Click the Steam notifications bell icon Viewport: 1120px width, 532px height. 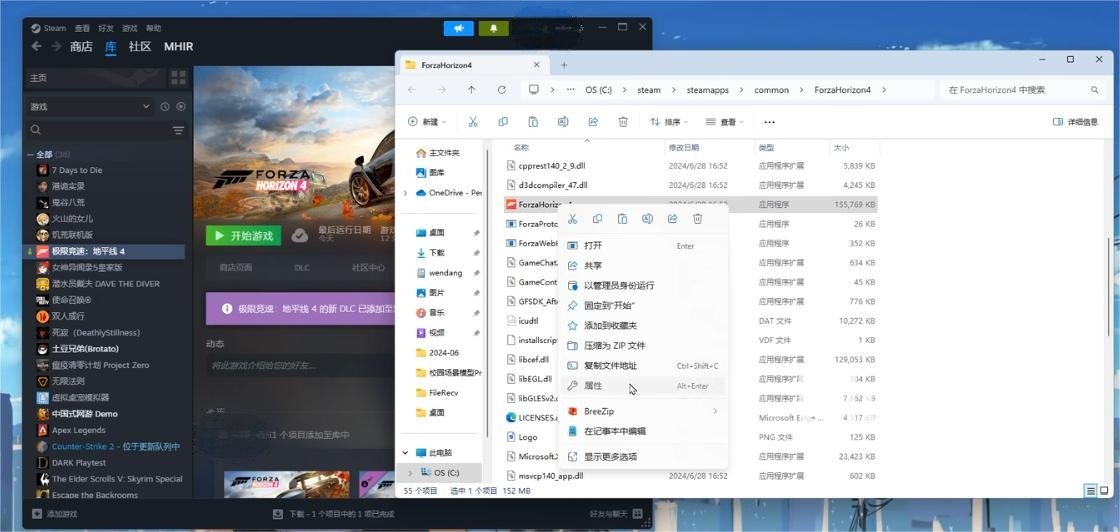(493, 28)
